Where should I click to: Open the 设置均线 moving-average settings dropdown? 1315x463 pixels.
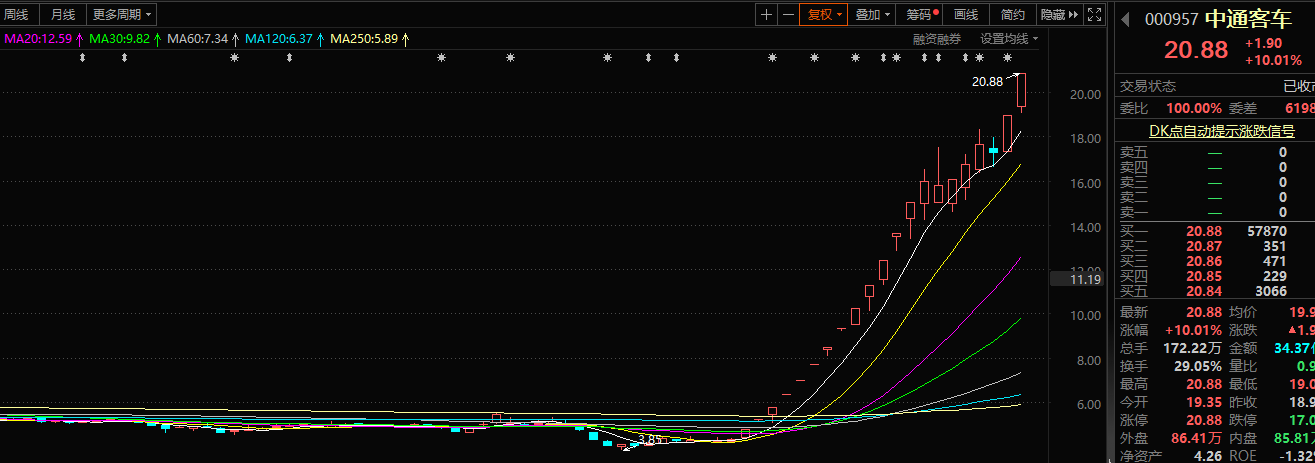point(1008,39)
